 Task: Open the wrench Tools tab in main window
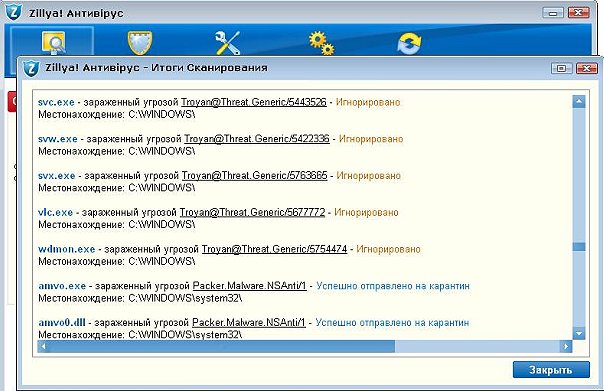[x=228, y=43]
